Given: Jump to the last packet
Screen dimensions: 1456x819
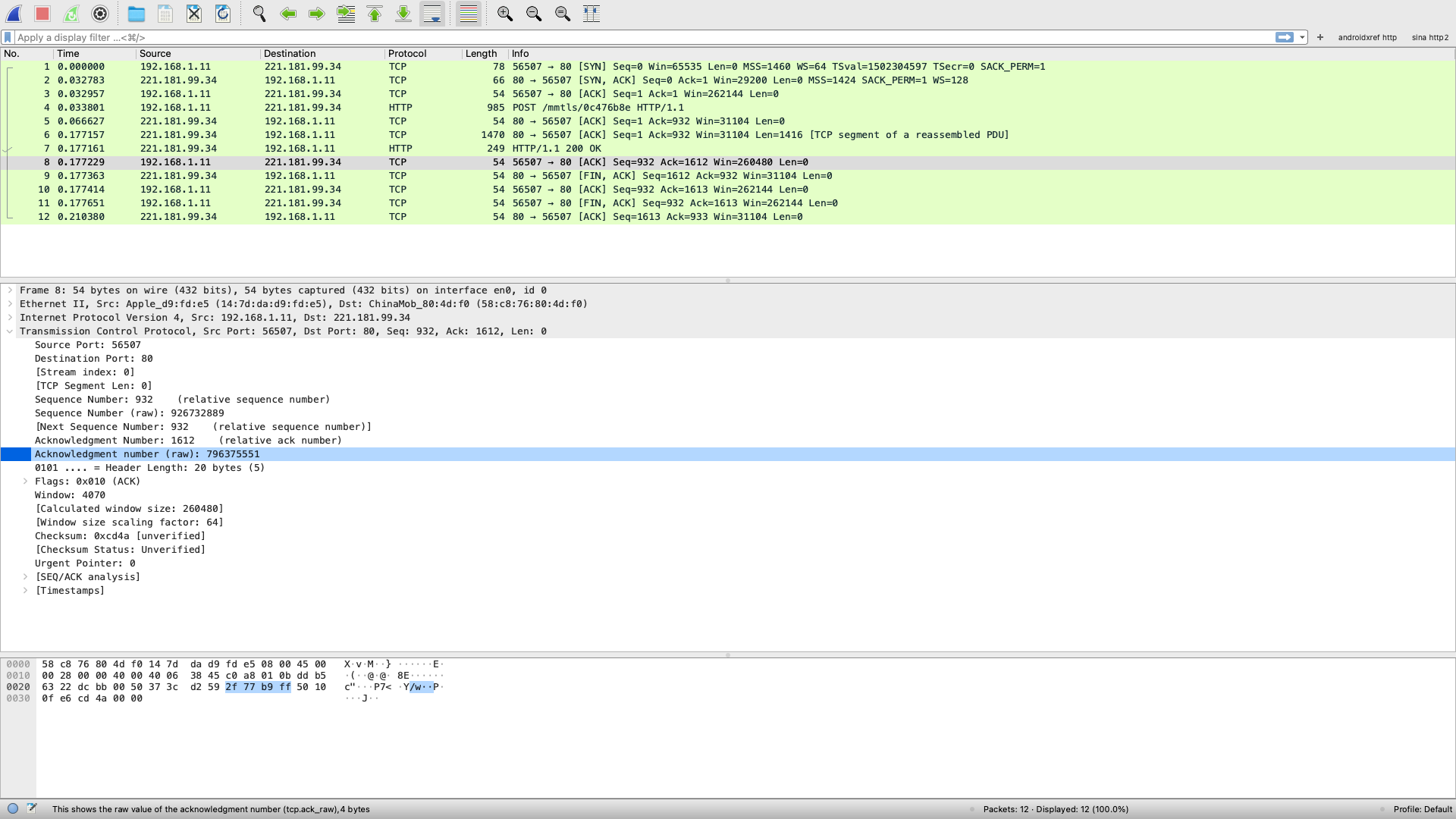Looking at the screenshot, I should coord(403,14).
